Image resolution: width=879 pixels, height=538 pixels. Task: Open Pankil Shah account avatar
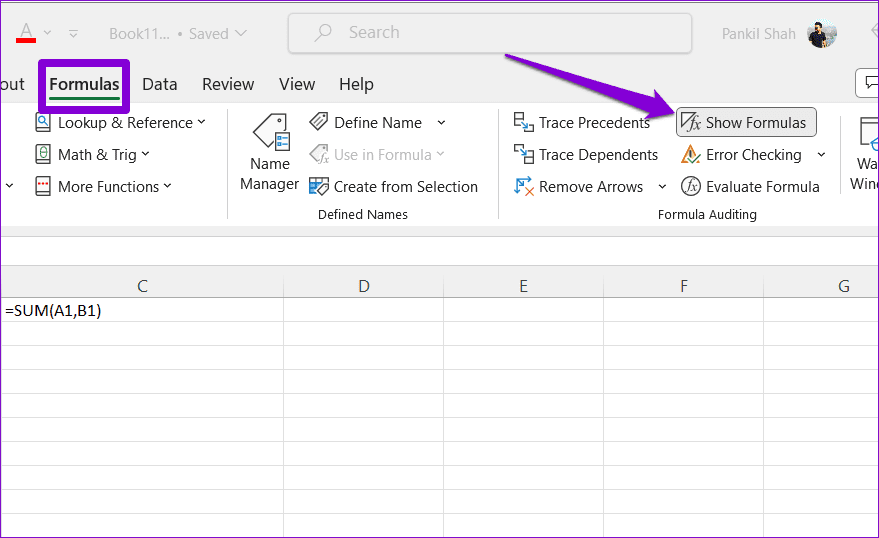(x=822, y=34)
